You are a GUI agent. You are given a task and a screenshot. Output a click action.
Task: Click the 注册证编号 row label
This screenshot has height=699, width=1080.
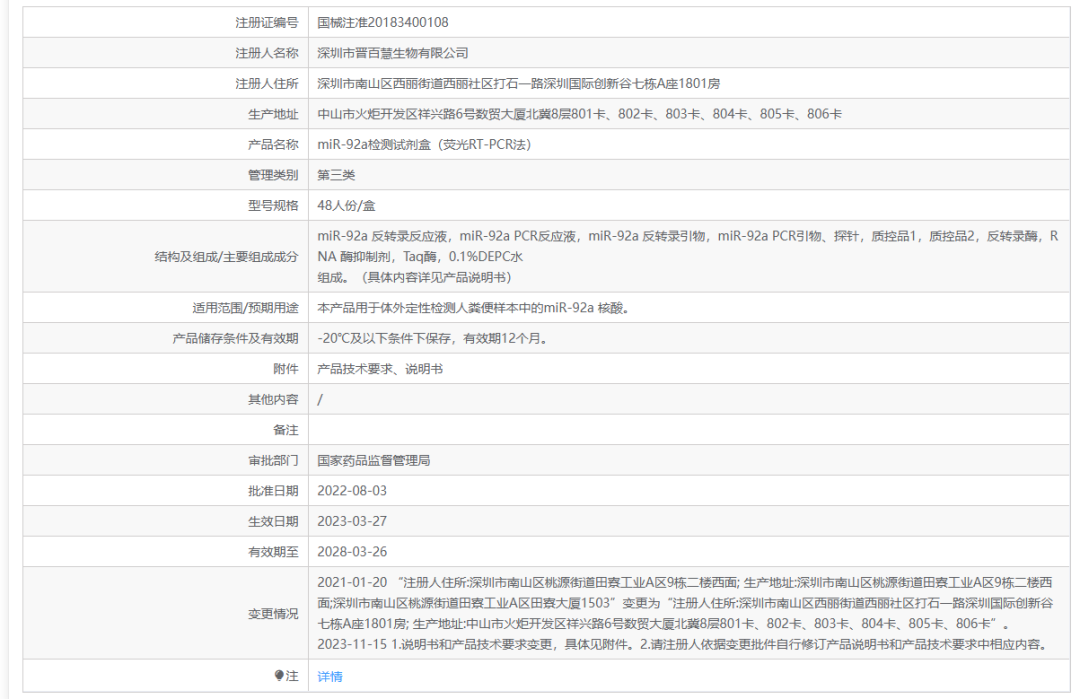click(266, 22)
